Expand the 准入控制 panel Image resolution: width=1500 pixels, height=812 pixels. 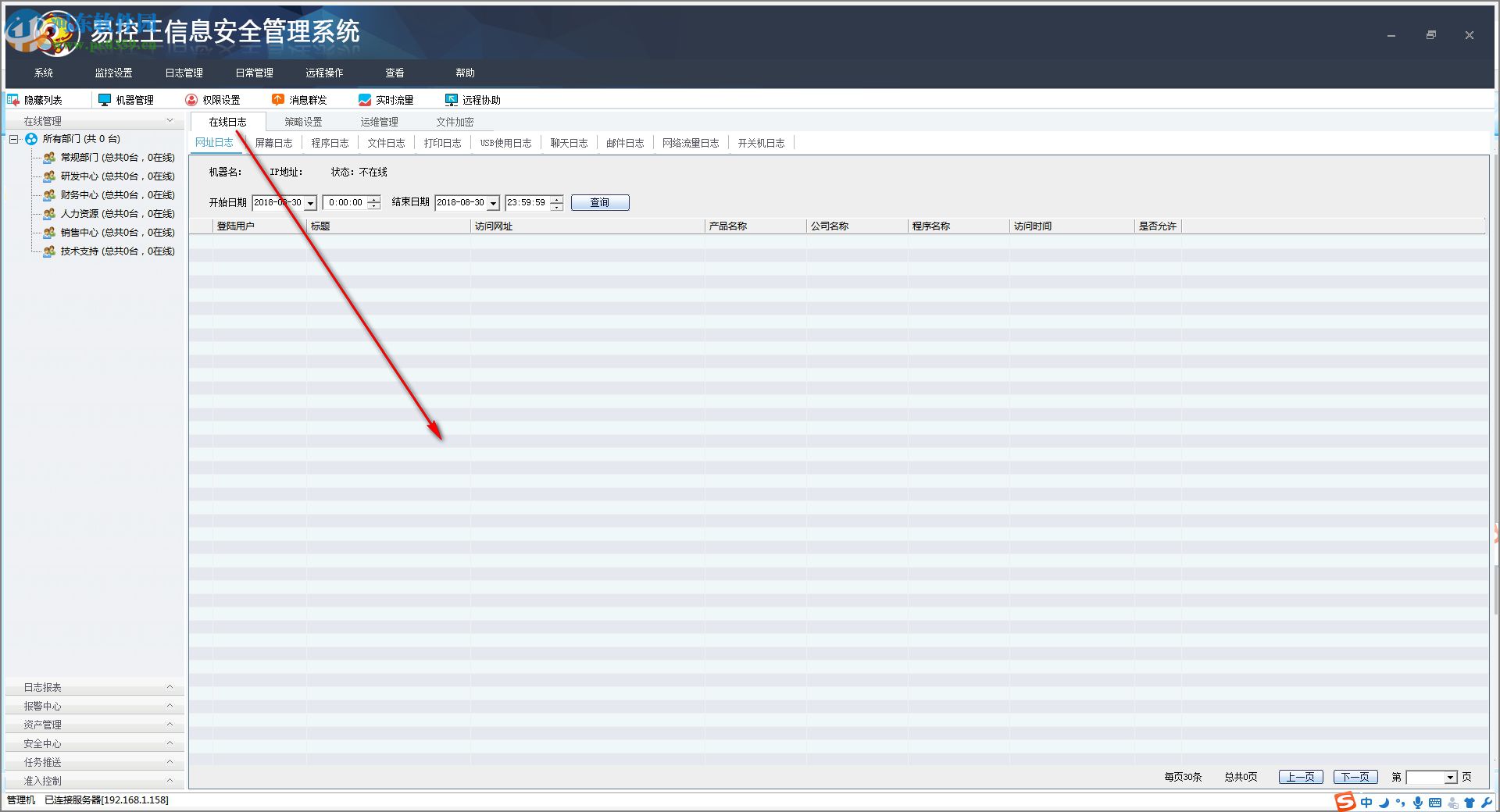click(170, 781)
